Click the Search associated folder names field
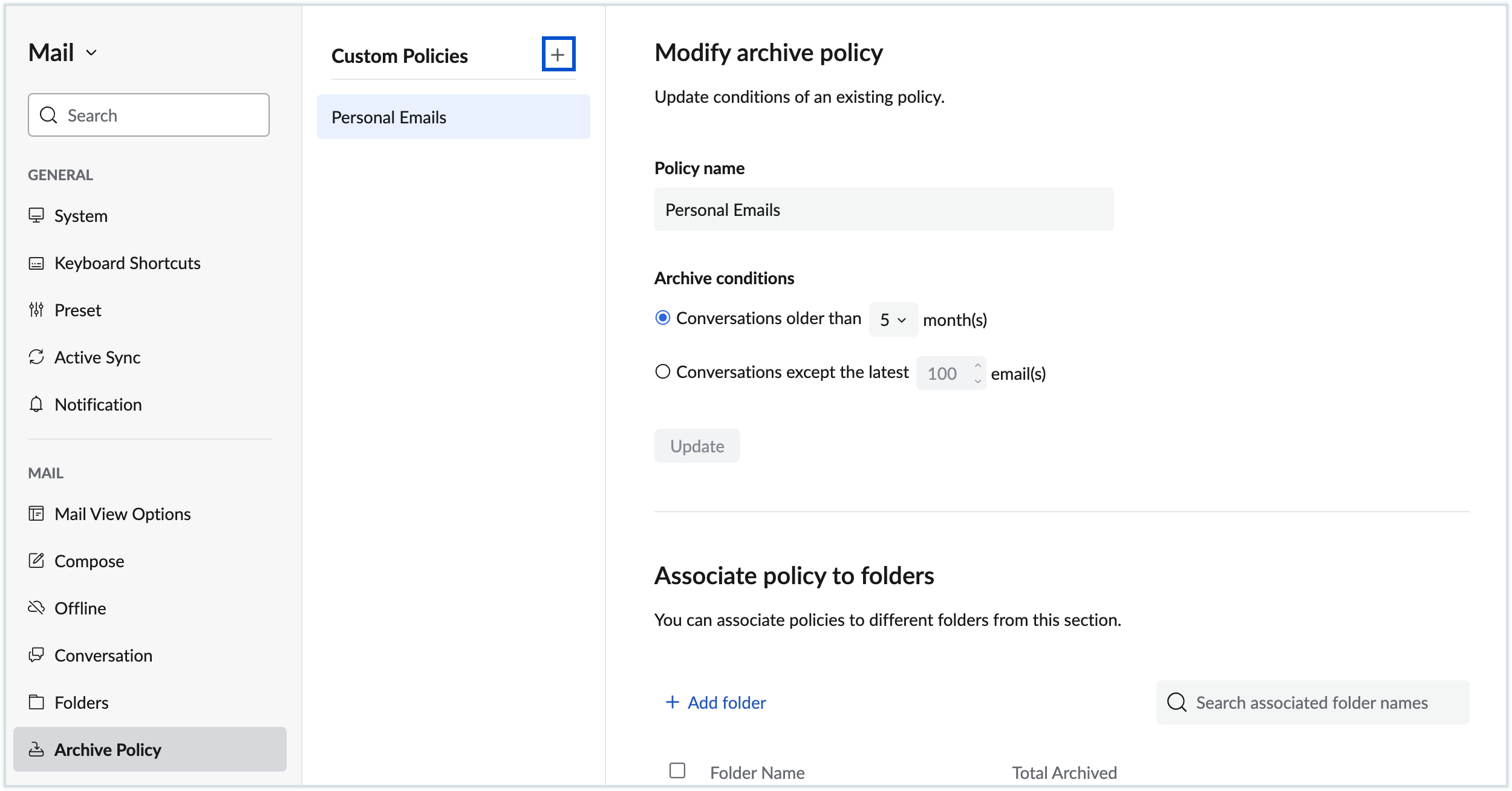Screen dimensions: 1512x791 coord(1312,702)
